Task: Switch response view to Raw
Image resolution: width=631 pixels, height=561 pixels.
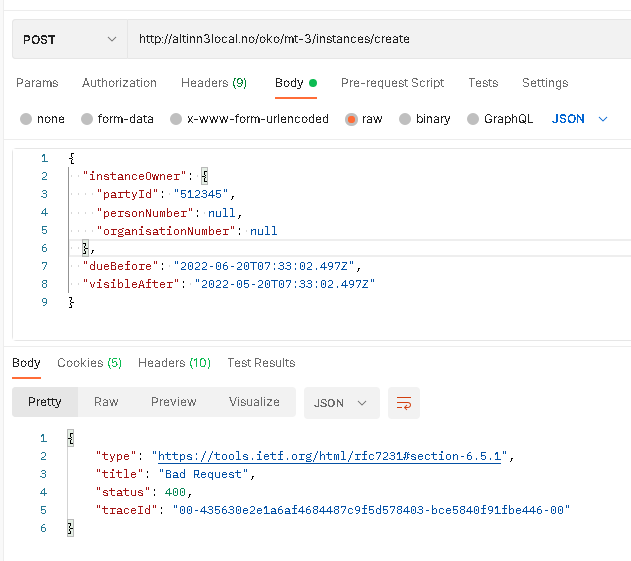Action: [x=106, y=402]
